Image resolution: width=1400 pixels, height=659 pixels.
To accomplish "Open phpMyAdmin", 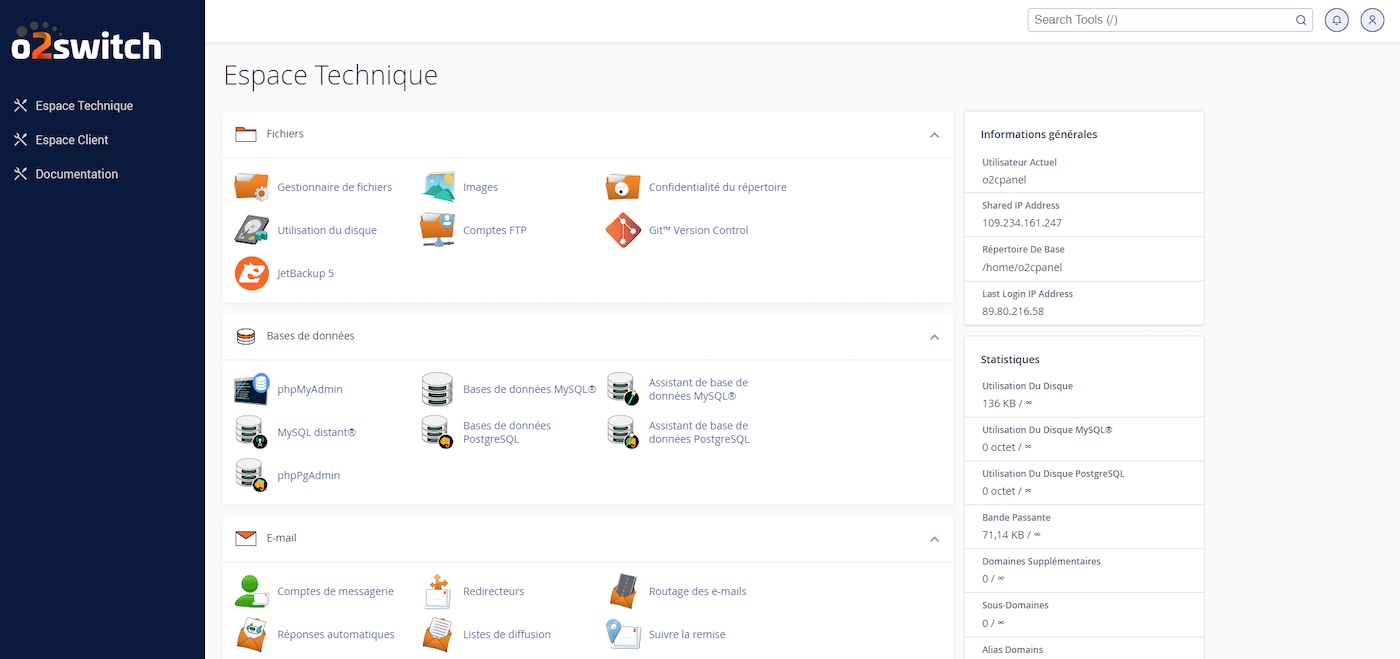I will [x=310, y=389].
